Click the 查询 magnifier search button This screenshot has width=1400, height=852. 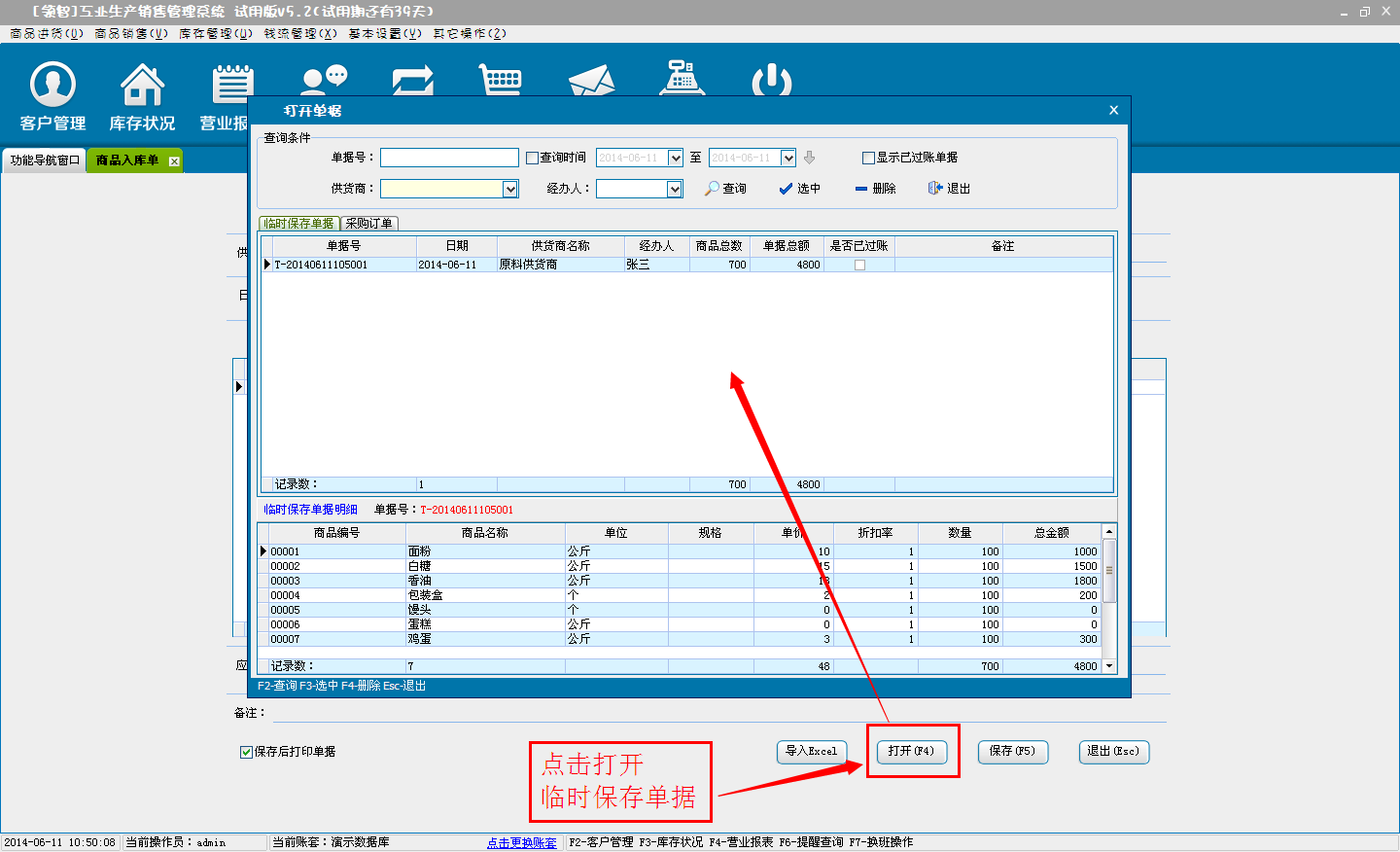pyautogui.click(x=726, y=189)
